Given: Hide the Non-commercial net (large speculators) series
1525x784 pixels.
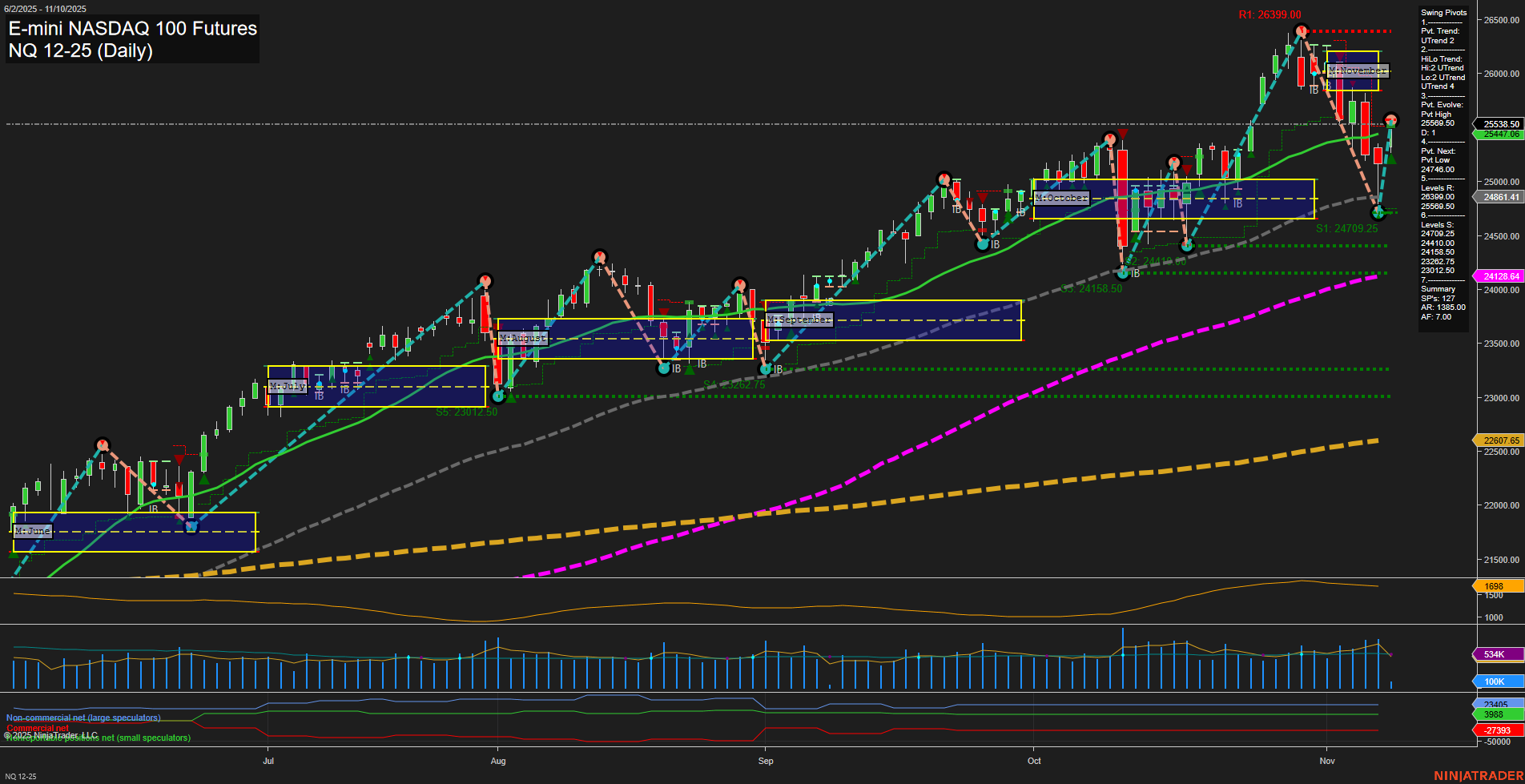Looking at the screenshot, I should [82, 718].
